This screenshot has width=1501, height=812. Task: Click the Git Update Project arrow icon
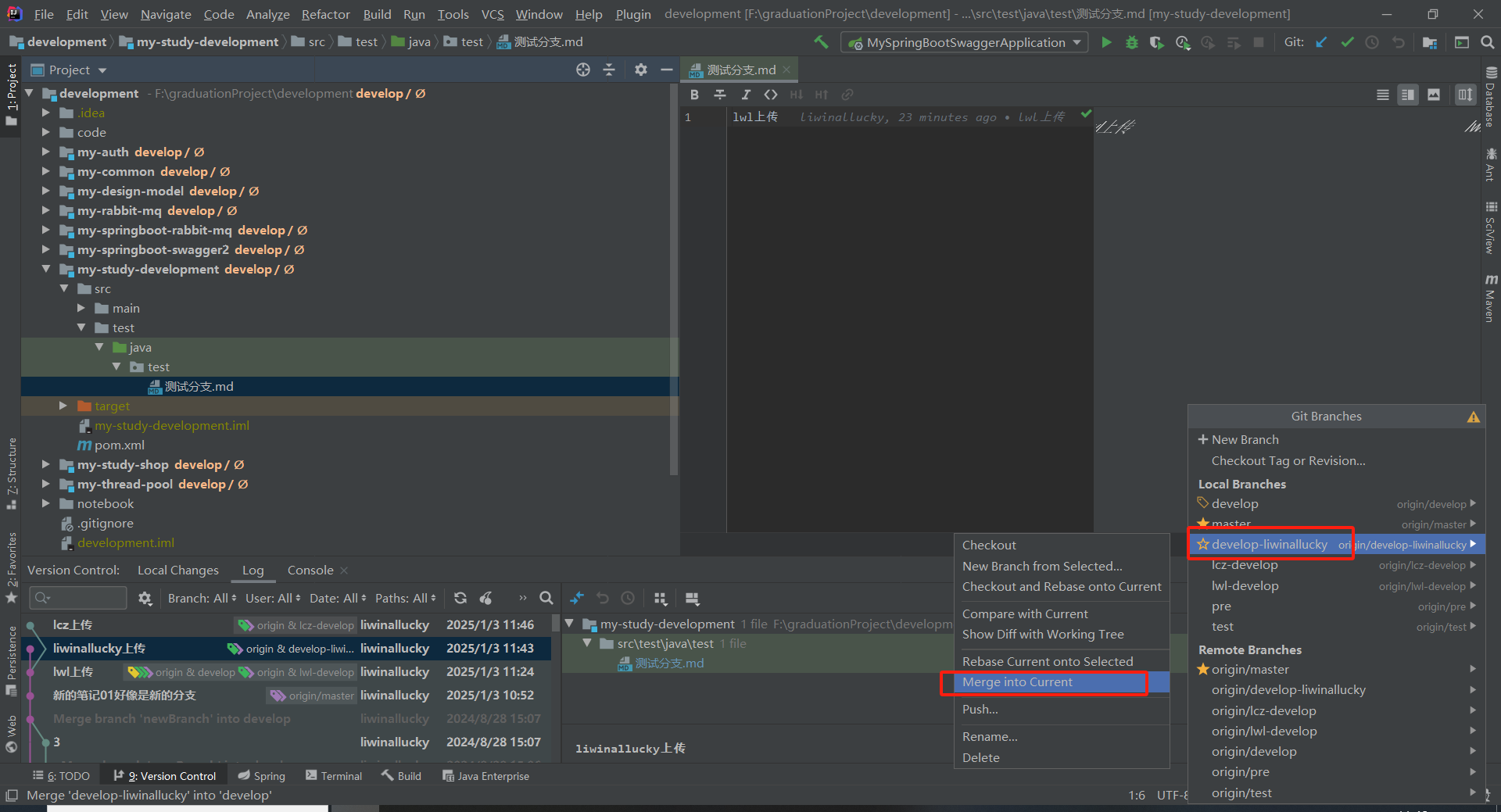(x=1321, y=42)
